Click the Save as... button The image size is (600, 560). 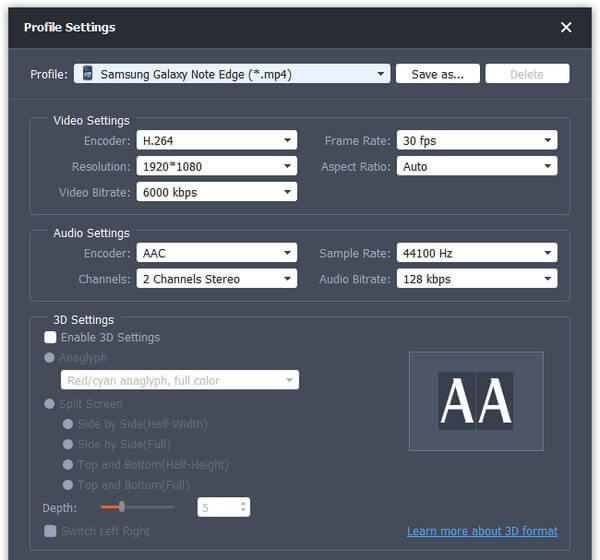click(x=438, y=74)
